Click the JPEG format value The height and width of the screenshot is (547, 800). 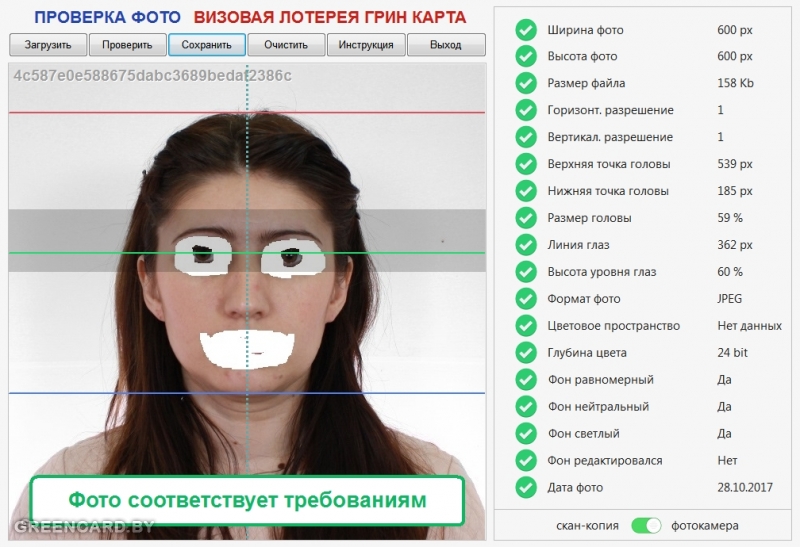click(x=730, y=299)
